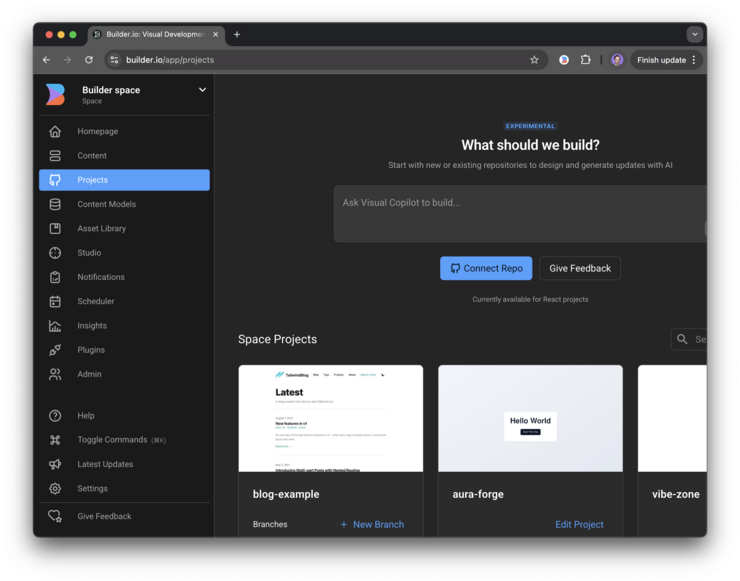The image size is (740, 581).
Task: Expand the Builder space dropdown chevron
Action: click(x=202, y=90)
